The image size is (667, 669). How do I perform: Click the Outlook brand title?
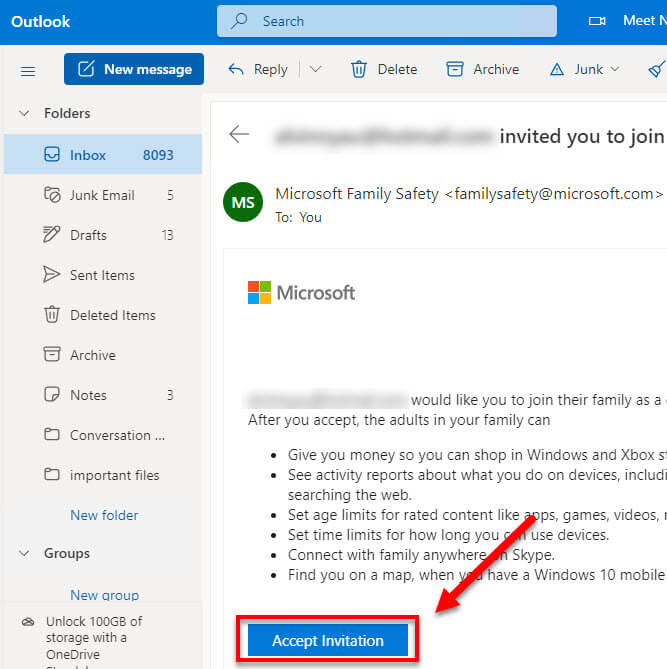(x=41, y=21)
